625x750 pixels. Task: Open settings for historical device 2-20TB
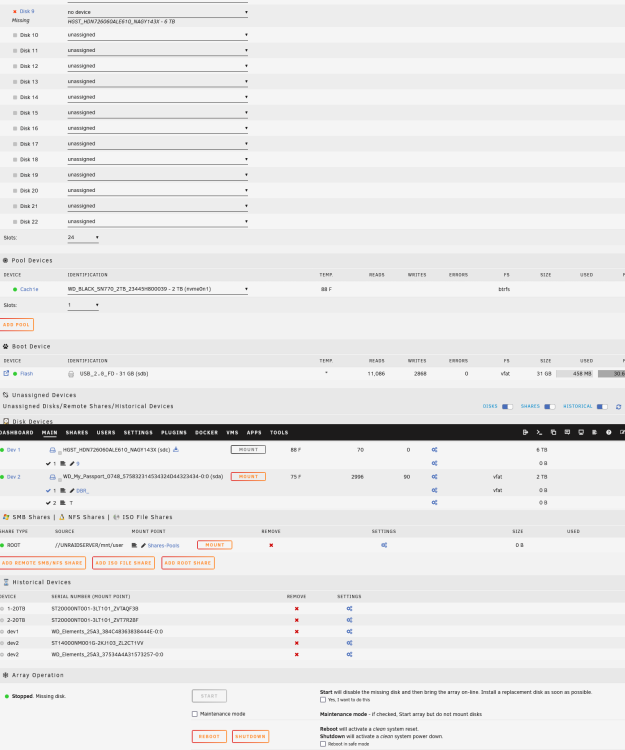coord(350,620)
